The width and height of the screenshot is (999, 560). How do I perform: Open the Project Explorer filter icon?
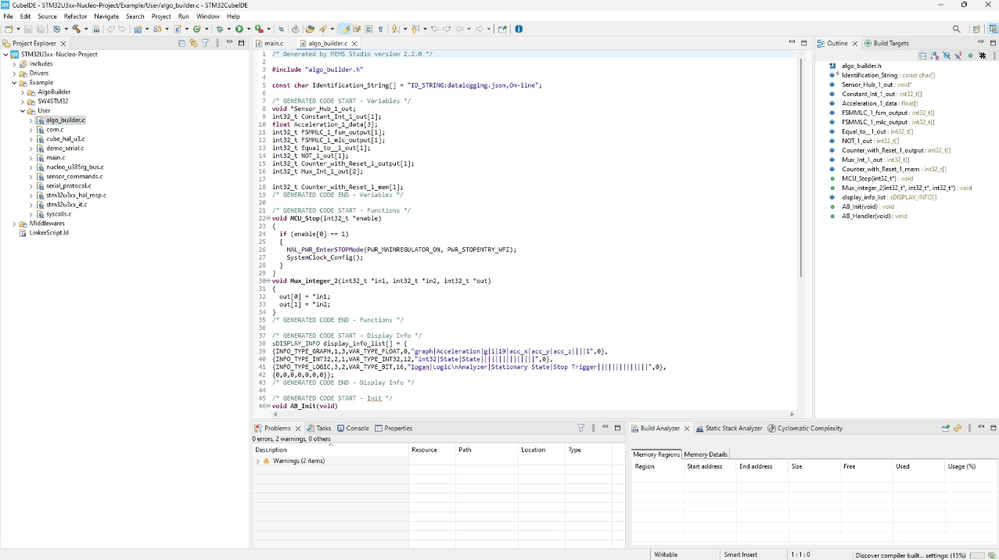point(205,43)
